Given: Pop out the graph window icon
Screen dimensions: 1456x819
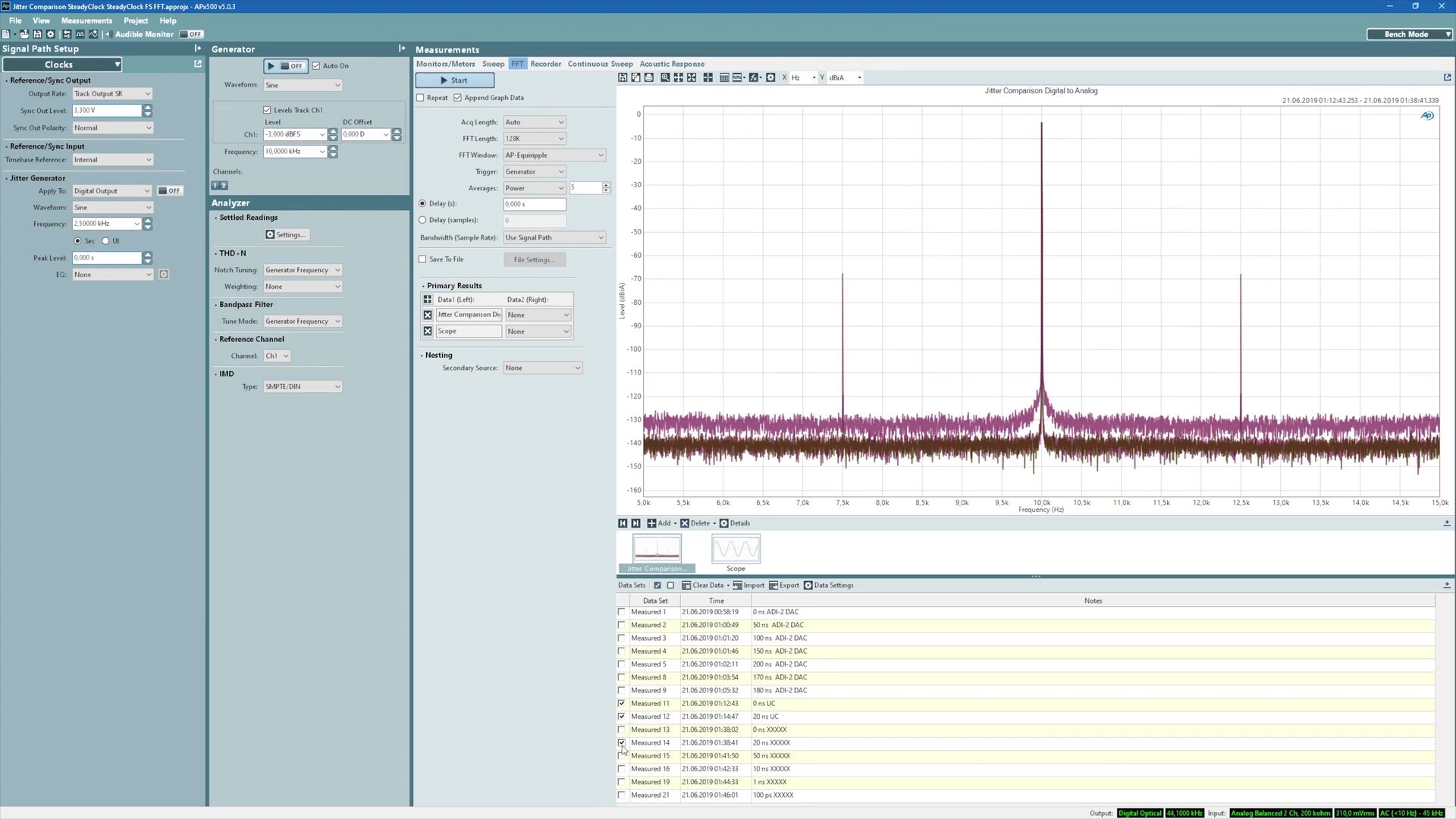Looking at the screenshot, I should pos(1447,77).
